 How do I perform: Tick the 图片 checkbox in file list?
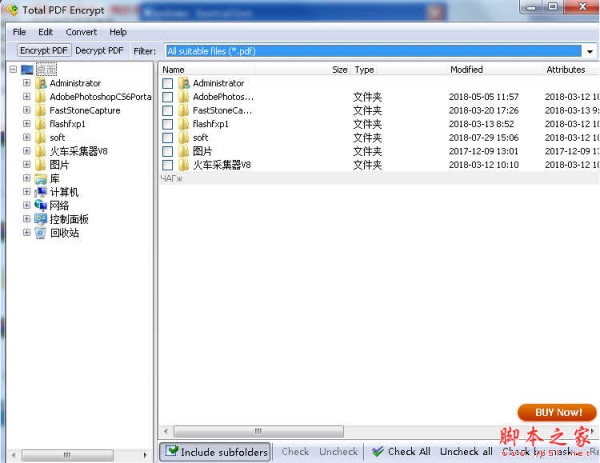tap(167, 151)
